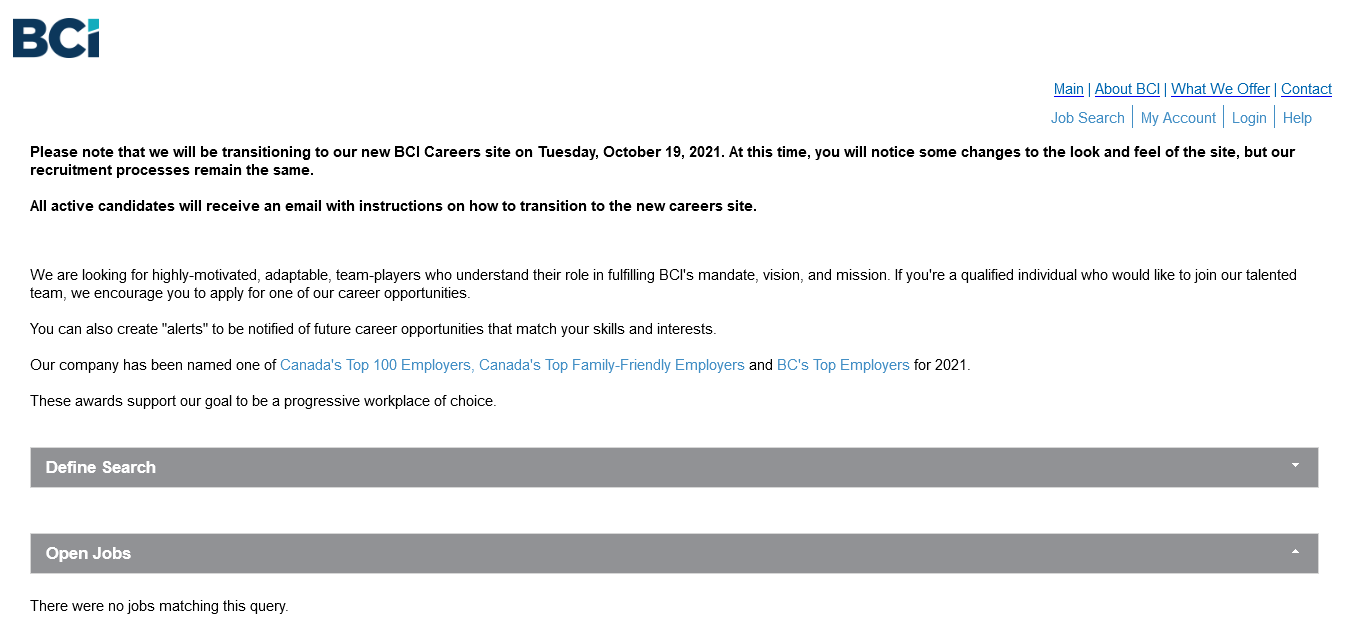Open the My Account tab

(1178, 118)
